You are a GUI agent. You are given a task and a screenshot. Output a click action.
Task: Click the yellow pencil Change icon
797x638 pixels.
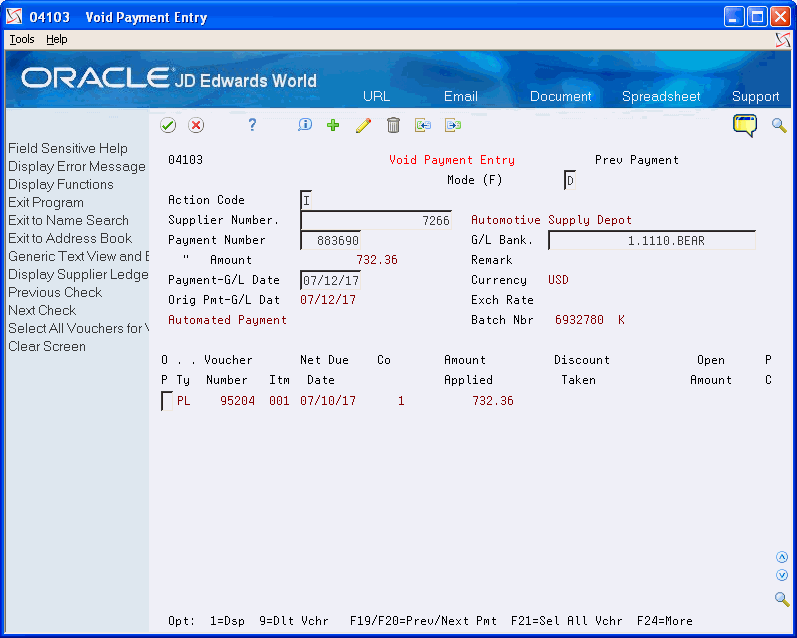point(363,125)
